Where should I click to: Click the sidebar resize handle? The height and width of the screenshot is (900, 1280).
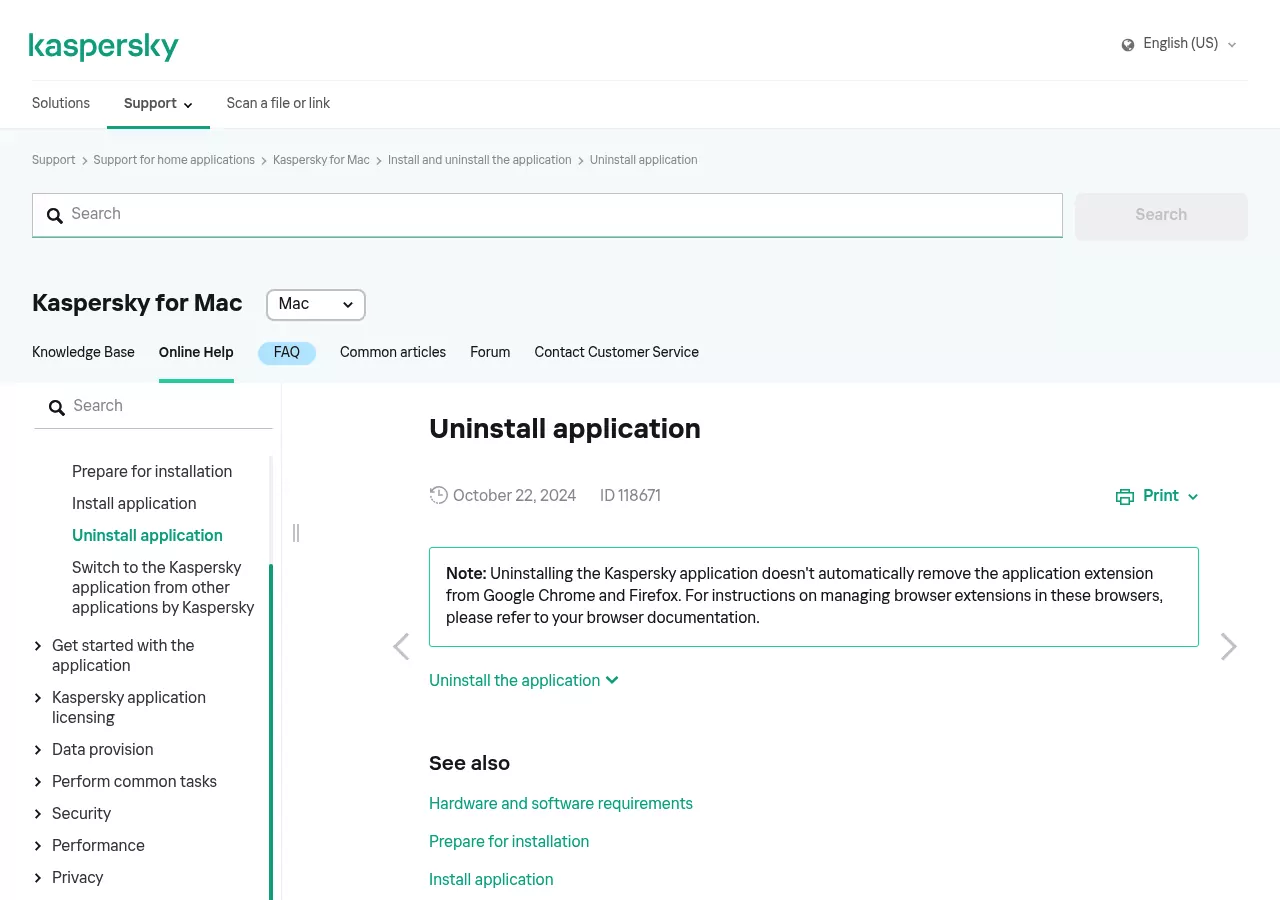pyautogui.click(x=296, y=533)
